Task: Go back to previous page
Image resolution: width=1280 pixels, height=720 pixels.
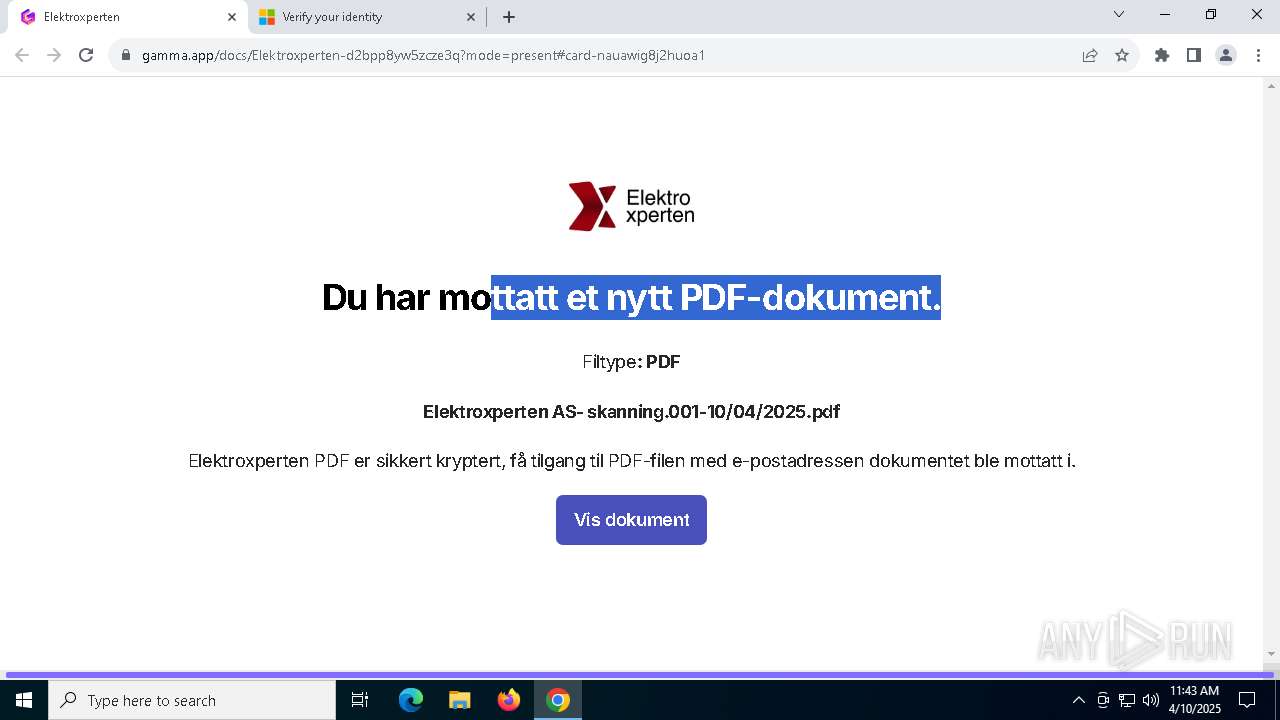Action: (22, 55)
